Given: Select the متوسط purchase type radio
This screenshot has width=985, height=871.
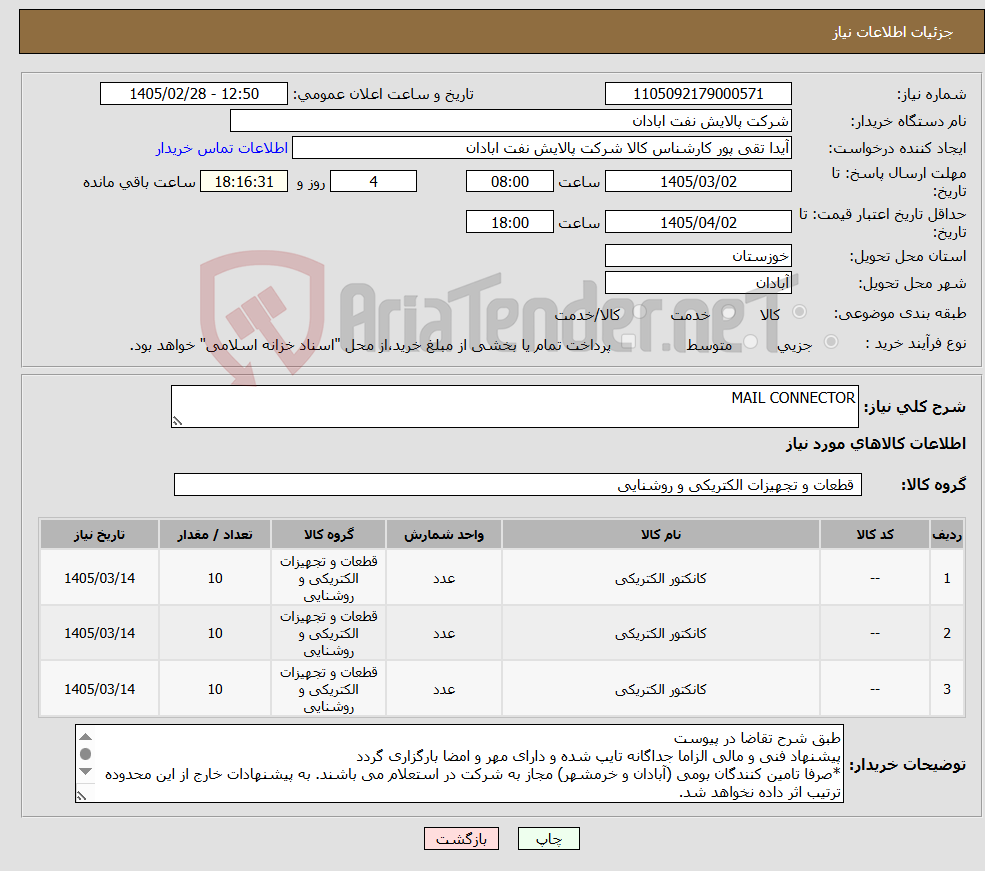Looking at the screenshot, I should coord(751,342).
